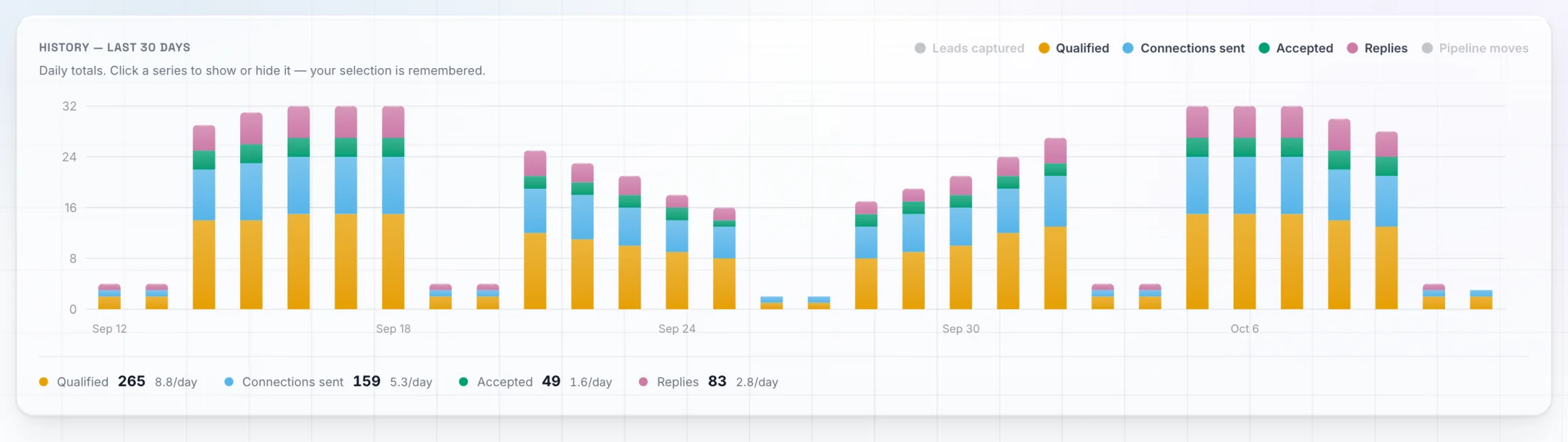This screenshot has height=442, width=1568.
Task: Click the 2.8/day Replies average
Action: pyautogui.click(x=757, y=382)
